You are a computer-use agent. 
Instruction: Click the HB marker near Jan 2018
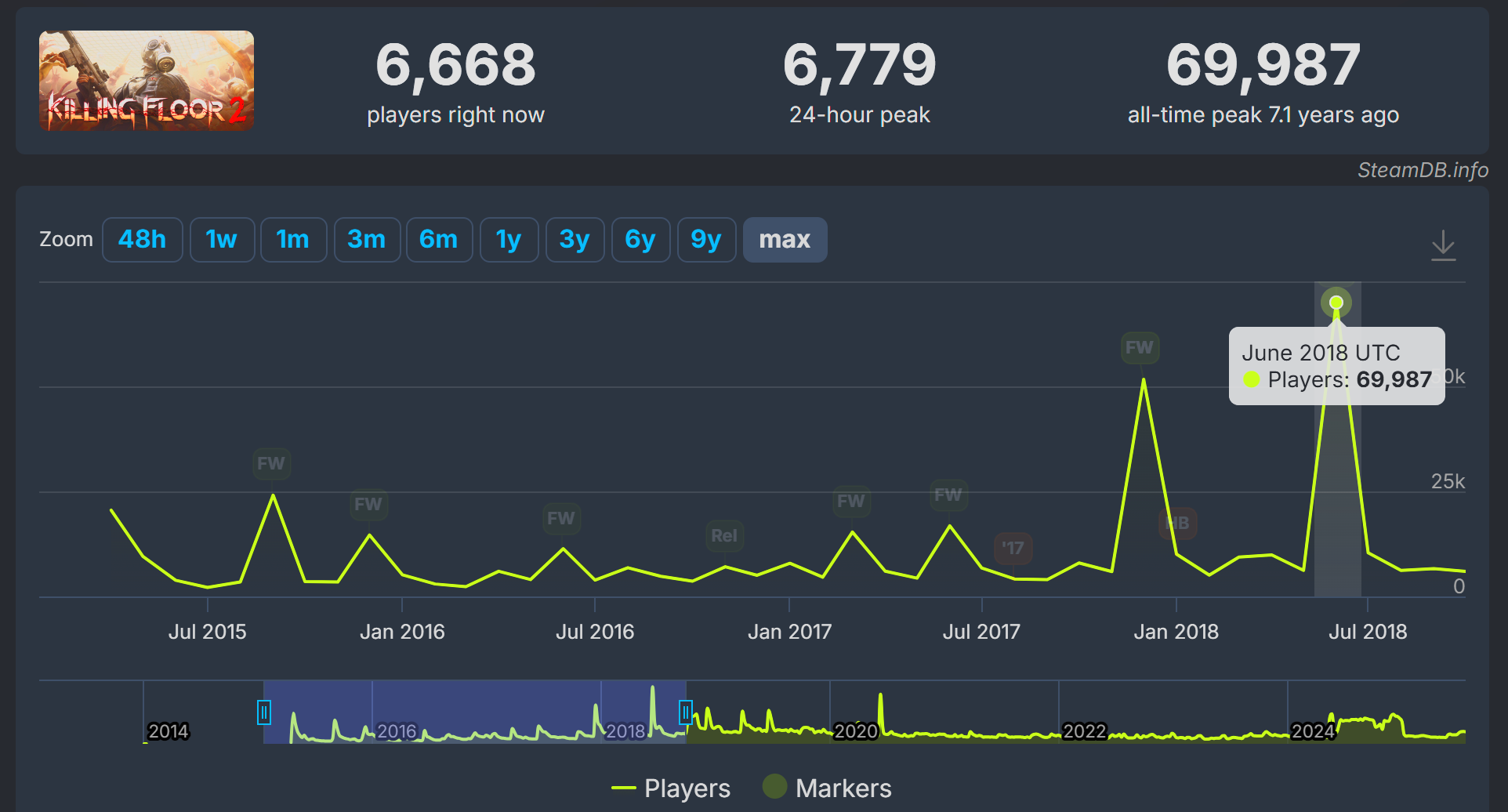coord(1178,523)
